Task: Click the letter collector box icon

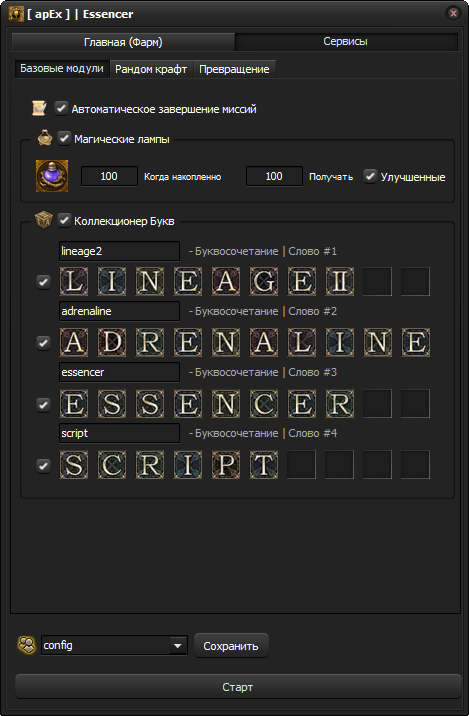Action: tap(43, 220)
